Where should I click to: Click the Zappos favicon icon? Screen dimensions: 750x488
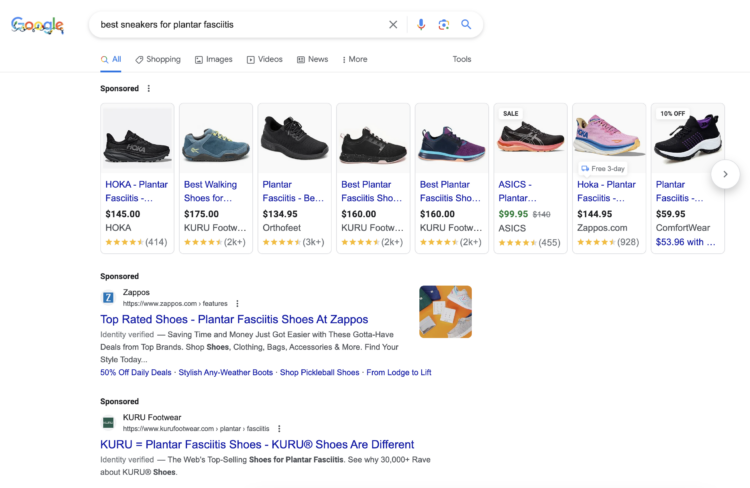click(x=108, y=298)
